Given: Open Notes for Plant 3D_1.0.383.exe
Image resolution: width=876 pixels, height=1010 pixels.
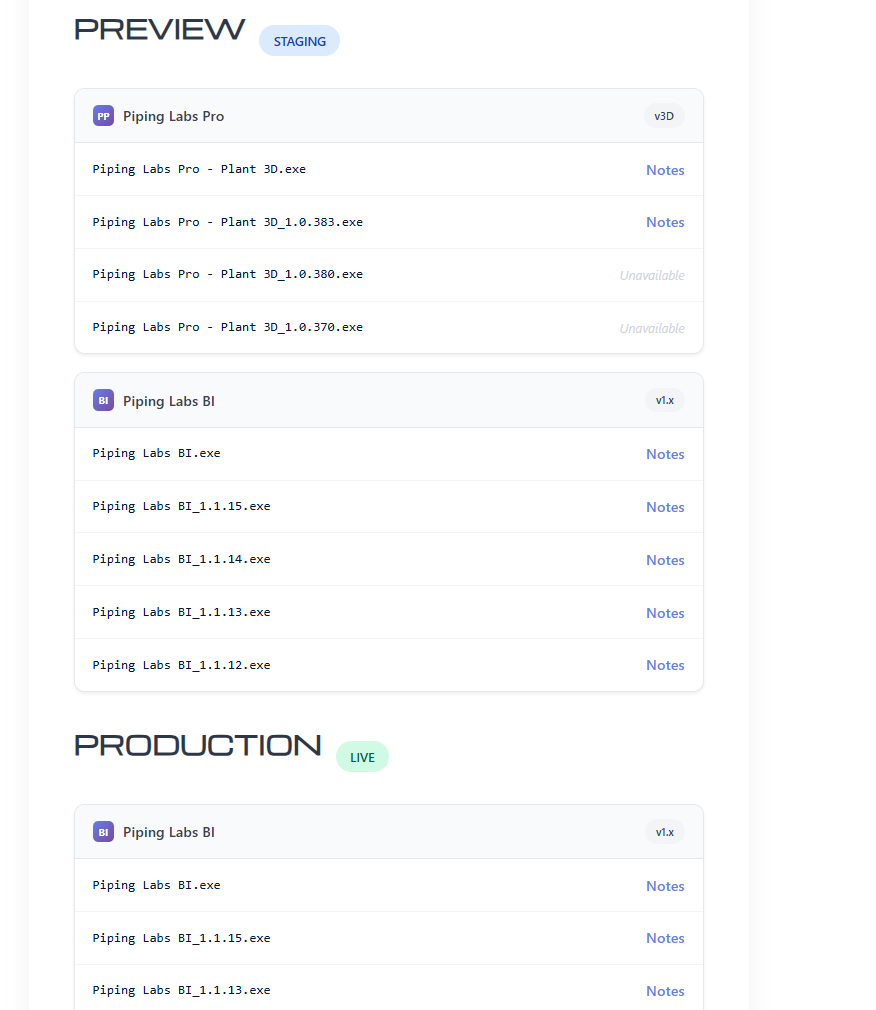Looking at the screenshot, I should (665, 222).
